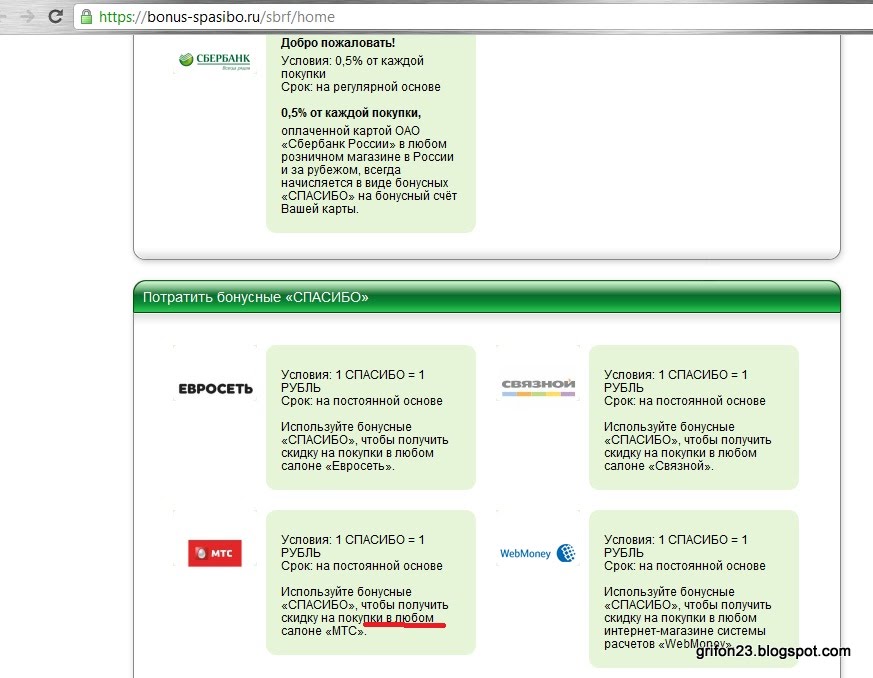Screen dimensions: 873x678
Task: Click the browser reload button
Action: click(x=55, y=16)
